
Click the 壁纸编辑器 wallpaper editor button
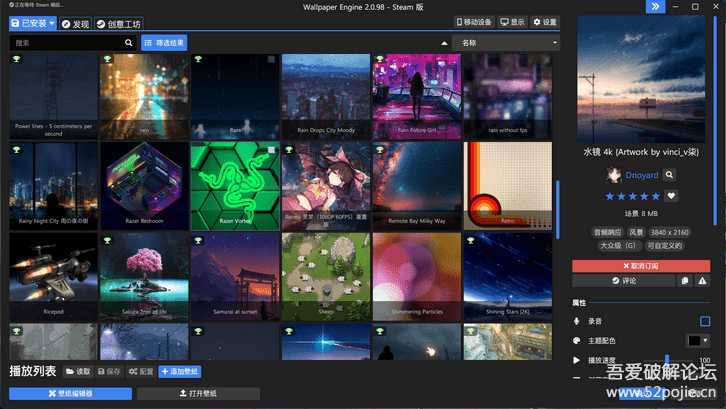pyautogui.click(x=70, y=394)
